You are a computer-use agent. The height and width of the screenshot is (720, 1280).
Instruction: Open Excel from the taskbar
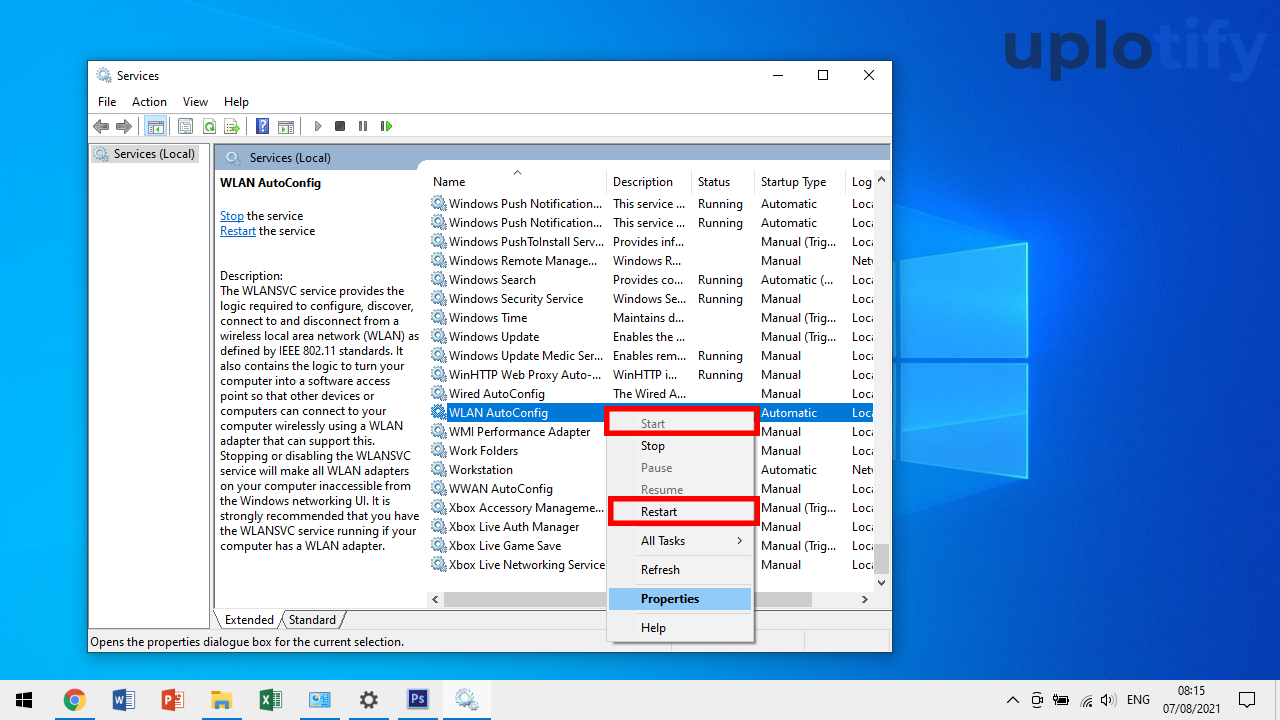pos(270,700)
